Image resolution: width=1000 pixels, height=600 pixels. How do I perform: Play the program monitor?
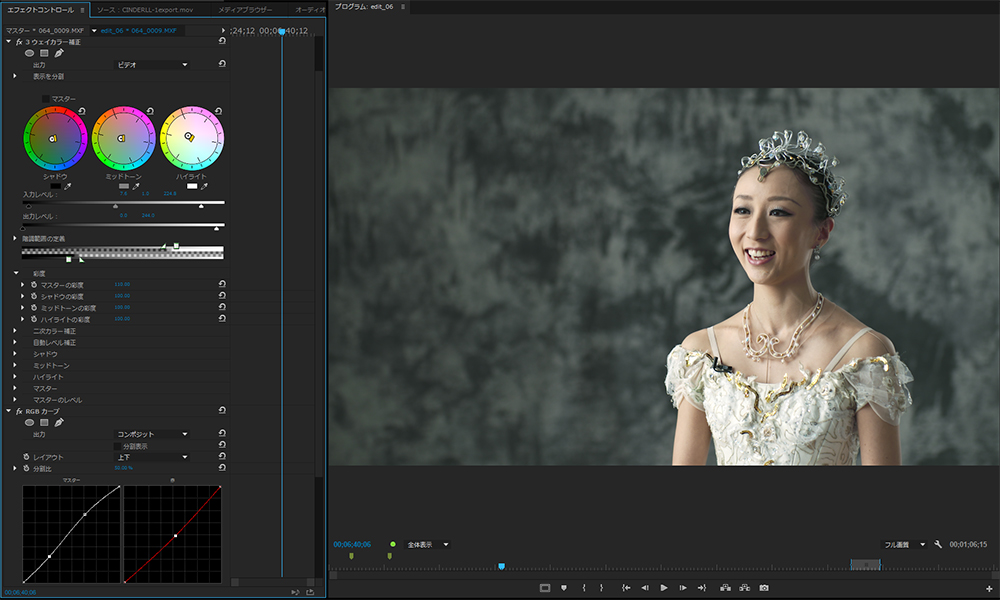[x=664, y=587]
